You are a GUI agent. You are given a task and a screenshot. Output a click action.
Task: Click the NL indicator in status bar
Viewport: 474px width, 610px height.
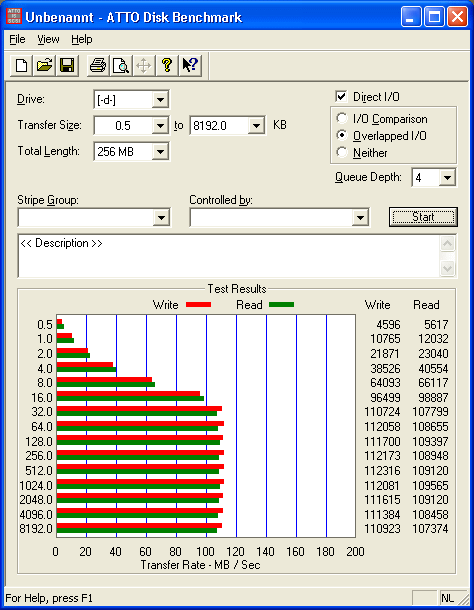(448, 598)
